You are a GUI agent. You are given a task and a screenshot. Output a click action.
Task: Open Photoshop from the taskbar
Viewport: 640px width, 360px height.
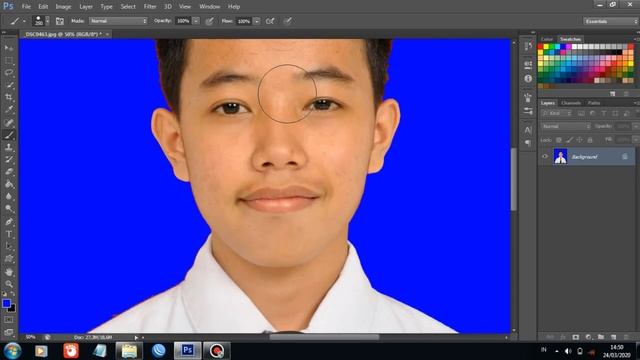pyautogui.click(x=187, y=351)
